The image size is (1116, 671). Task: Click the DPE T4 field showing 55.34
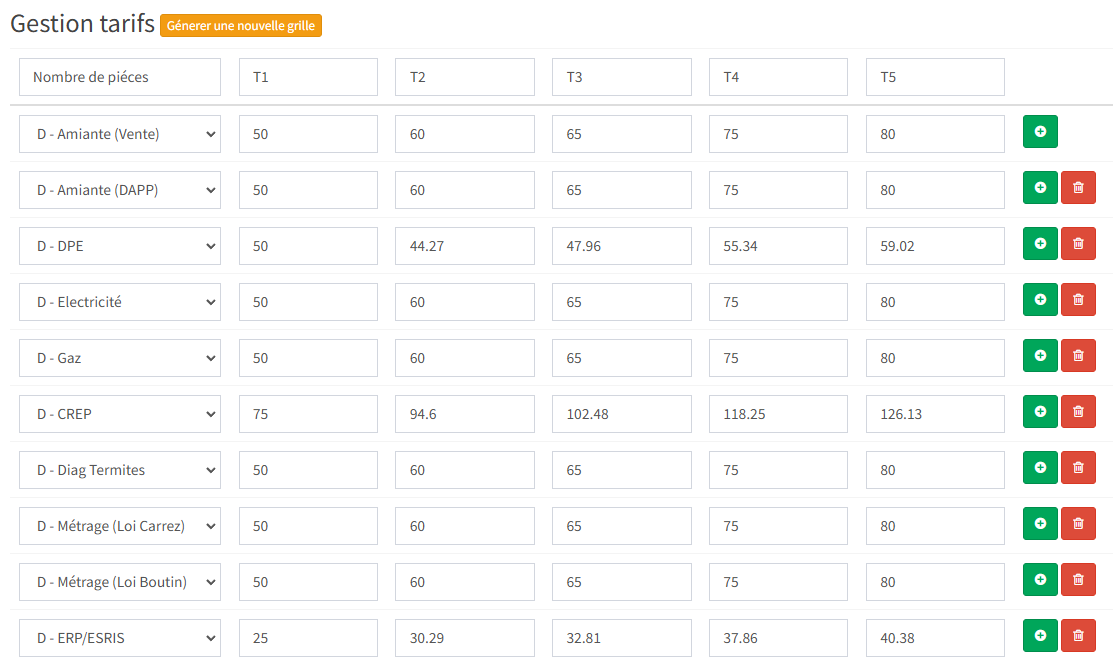pos(779,246)
